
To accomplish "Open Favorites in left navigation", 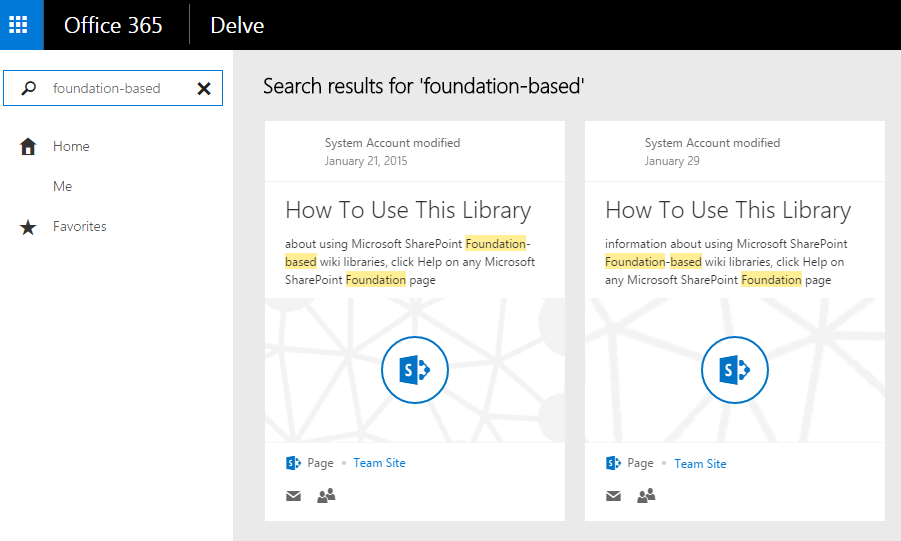I will [80, 227].
